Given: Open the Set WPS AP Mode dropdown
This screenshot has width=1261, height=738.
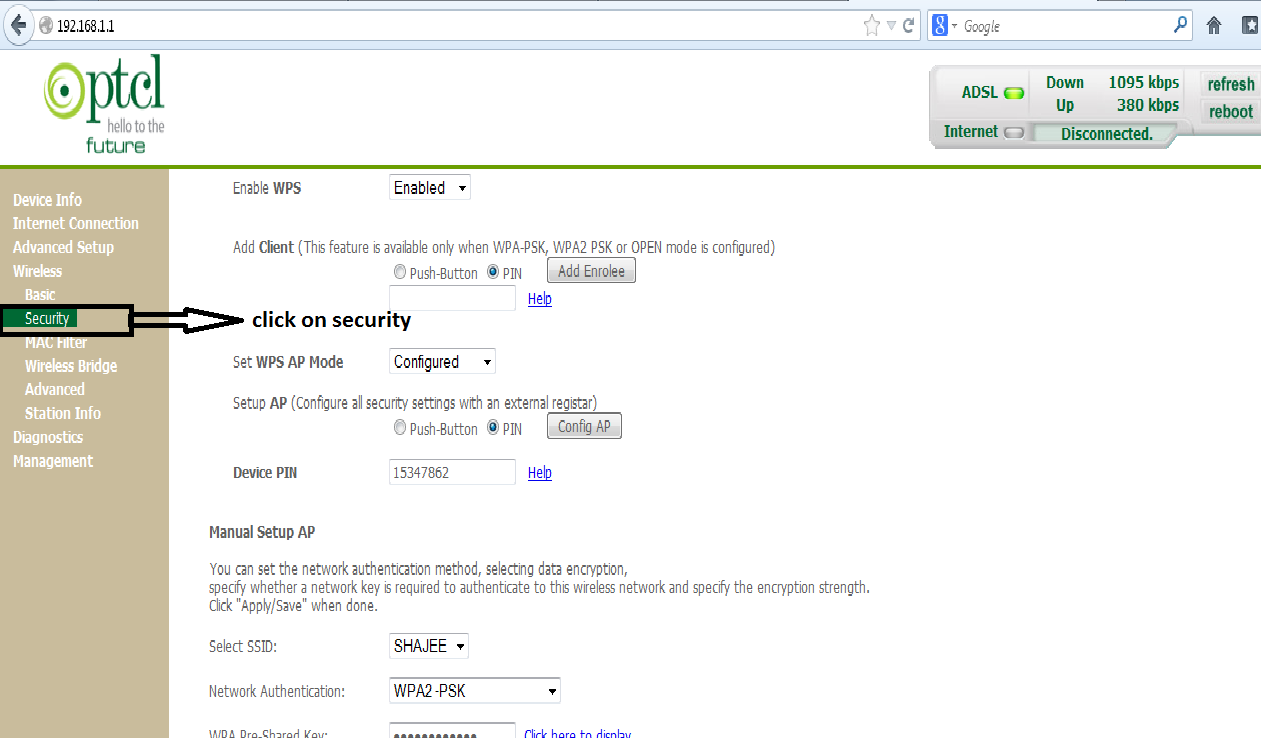Looking at the screenshot, I should tap(441, 361).
